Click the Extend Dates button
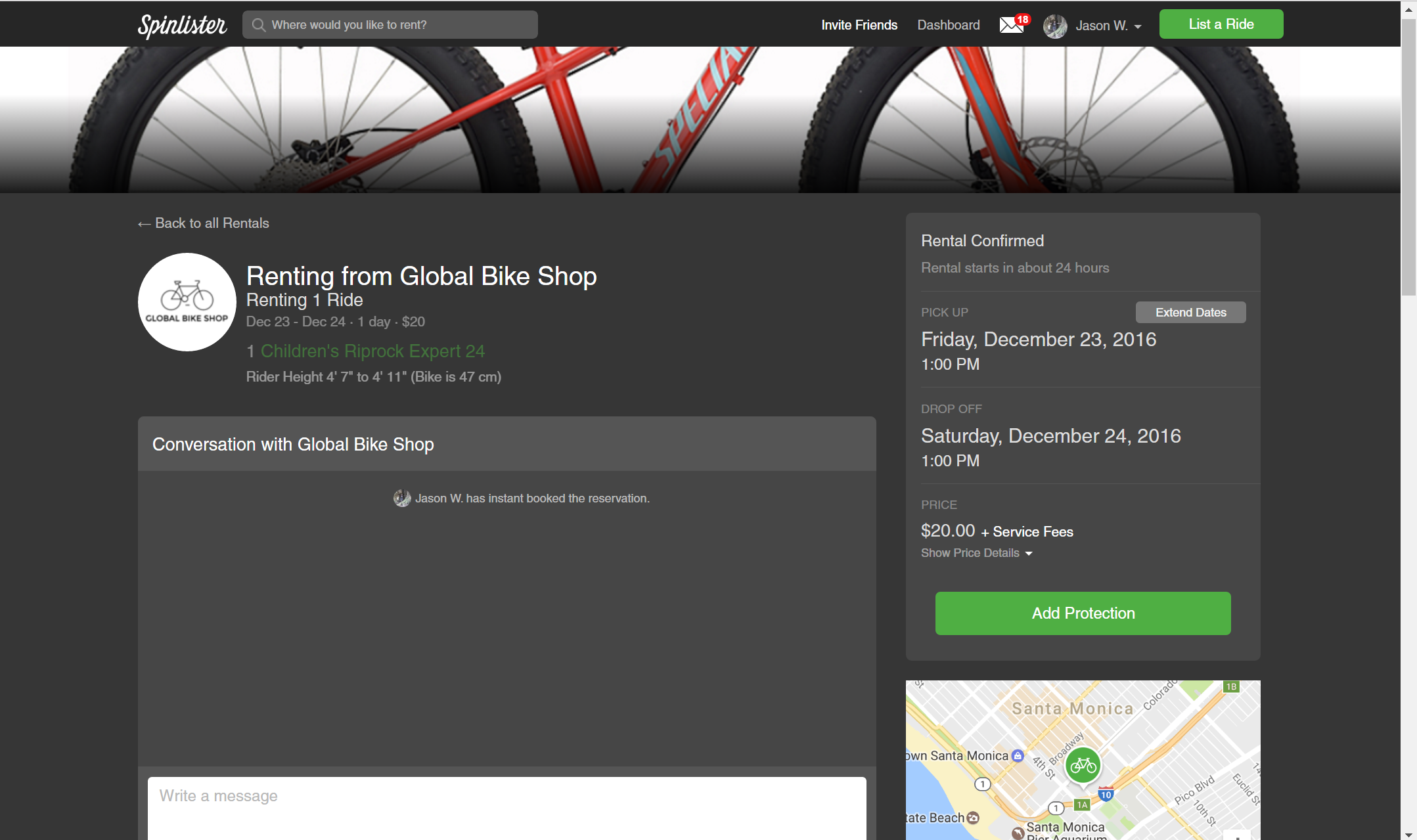 pyautogui.click(x=1190, y=313)
